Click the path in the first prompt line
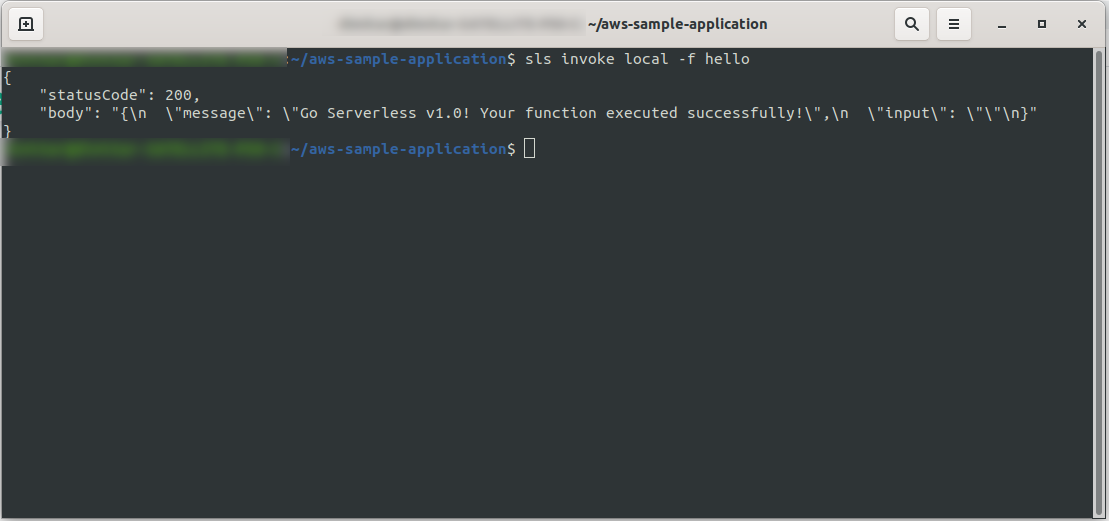Viewport: 1109px width, 521px height. click(x=398, y=59)
